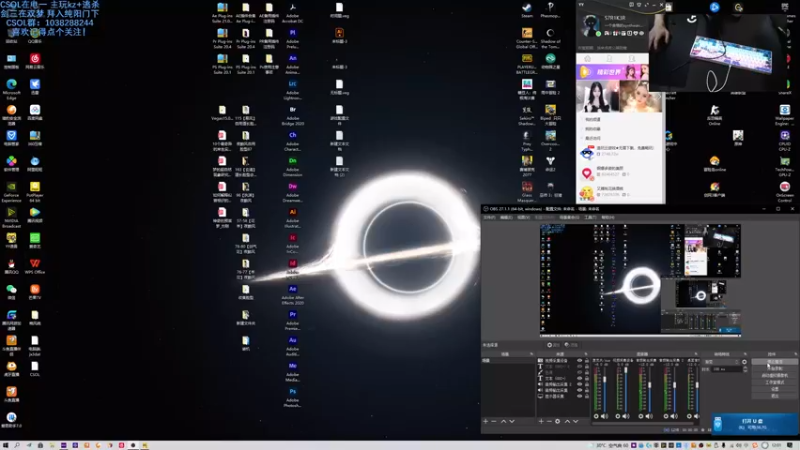Image resolution: width=800 pixels, height=450 pixels.
Task: Click Start Recording button in OBS
Action: (774, 368)
